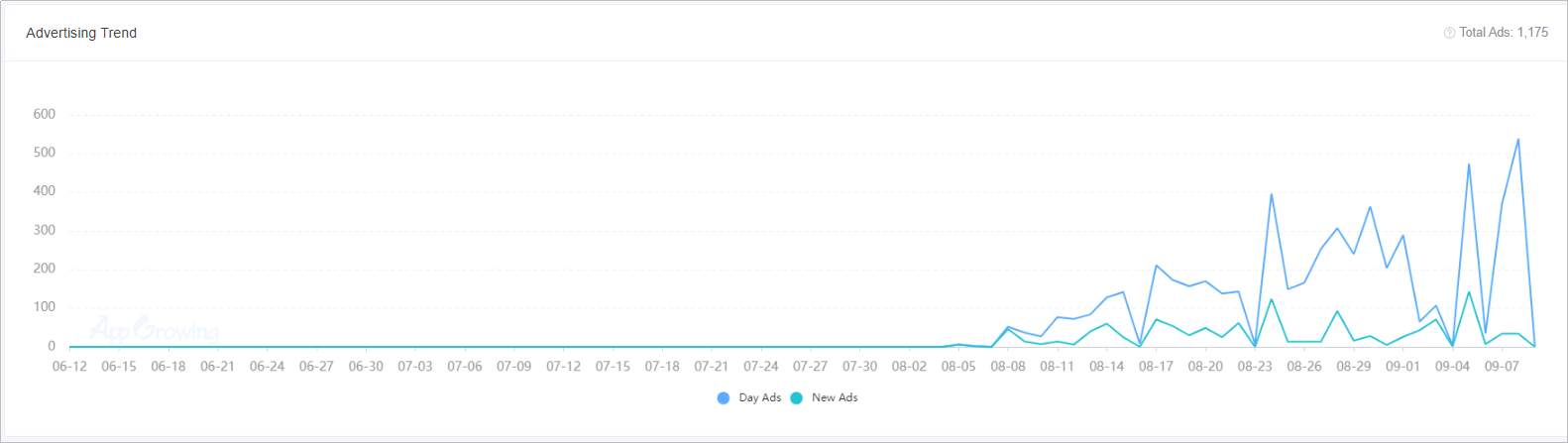The width and height of the screenshot is (1568, 443).
Task: Click the 07-21 x-axis date label
Action: coord(712,367)
